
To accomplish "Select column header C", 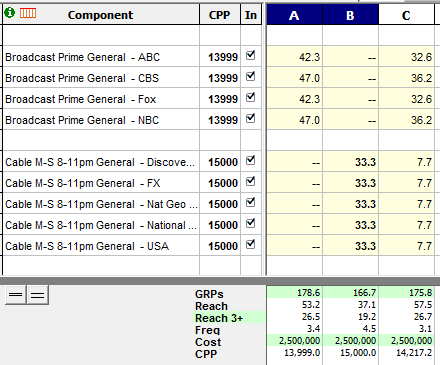I will click(x=406, y=15).
